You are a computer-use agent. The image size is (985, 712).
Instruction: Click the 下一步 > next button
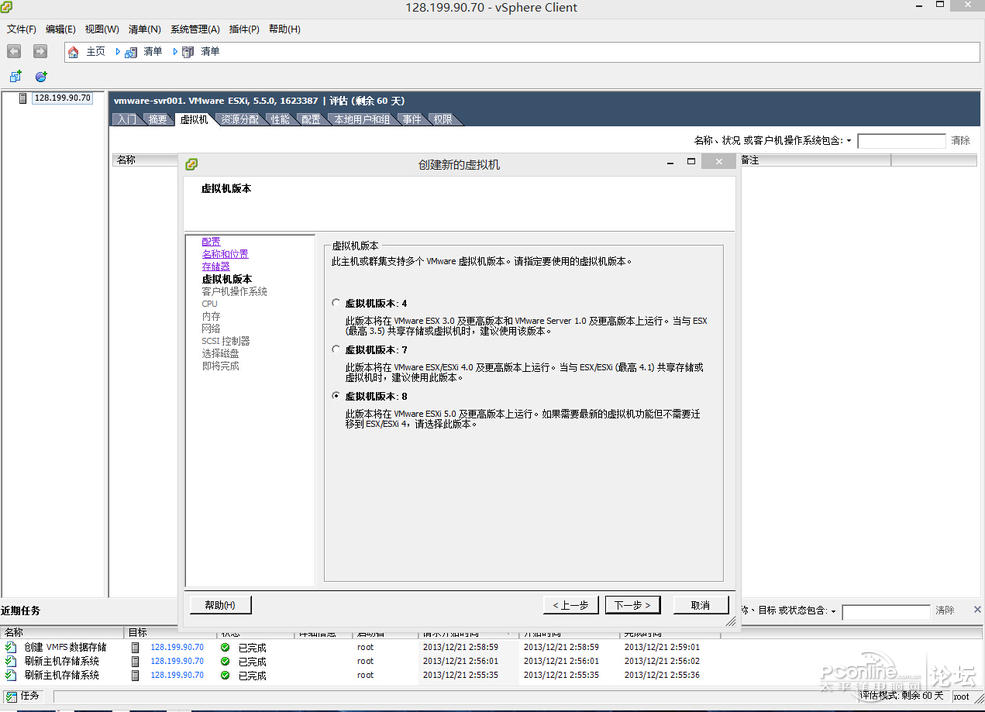[633, 605]
